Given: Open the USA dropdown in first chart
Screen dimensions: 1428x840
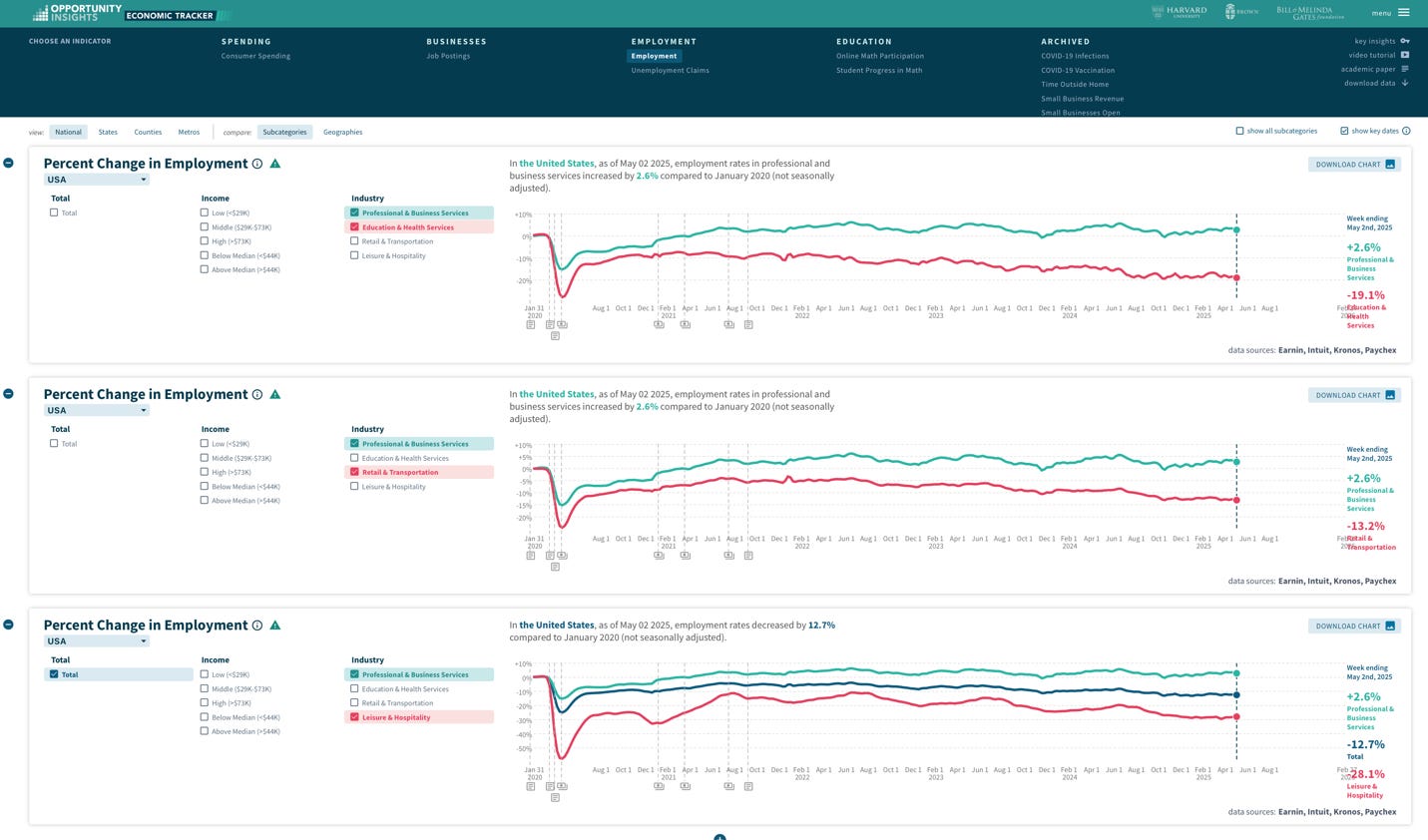Looking at the screenshot, I should (97, 180).
